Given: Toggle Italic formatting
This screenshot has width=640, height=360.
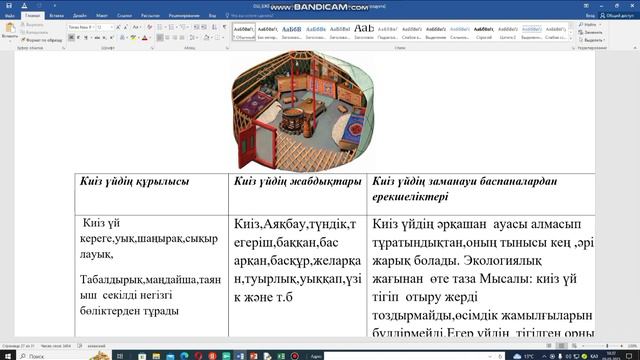Looking at the screenshot, I should pyautogui.click(x=78, y=38).
